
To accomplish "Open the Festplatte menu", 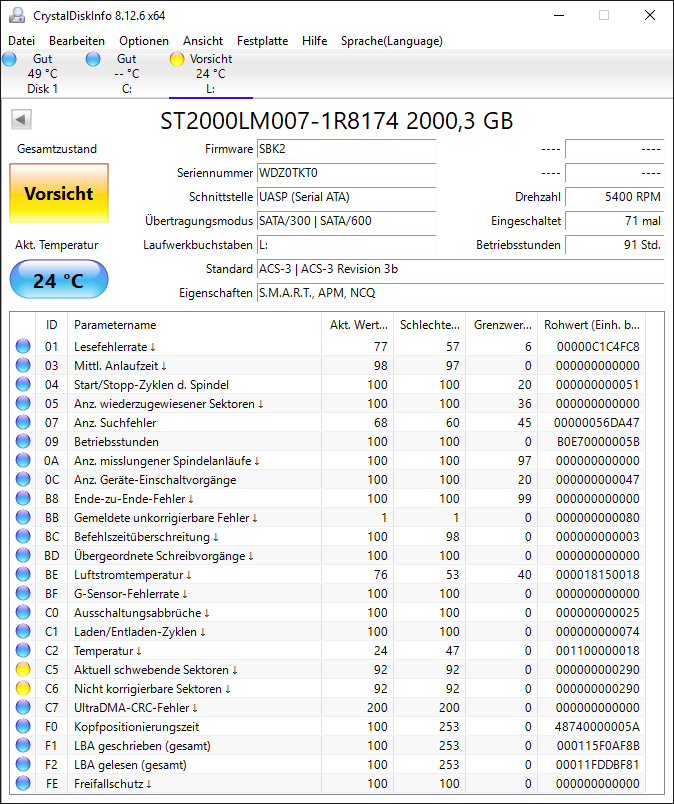I will tap(262, 41).
